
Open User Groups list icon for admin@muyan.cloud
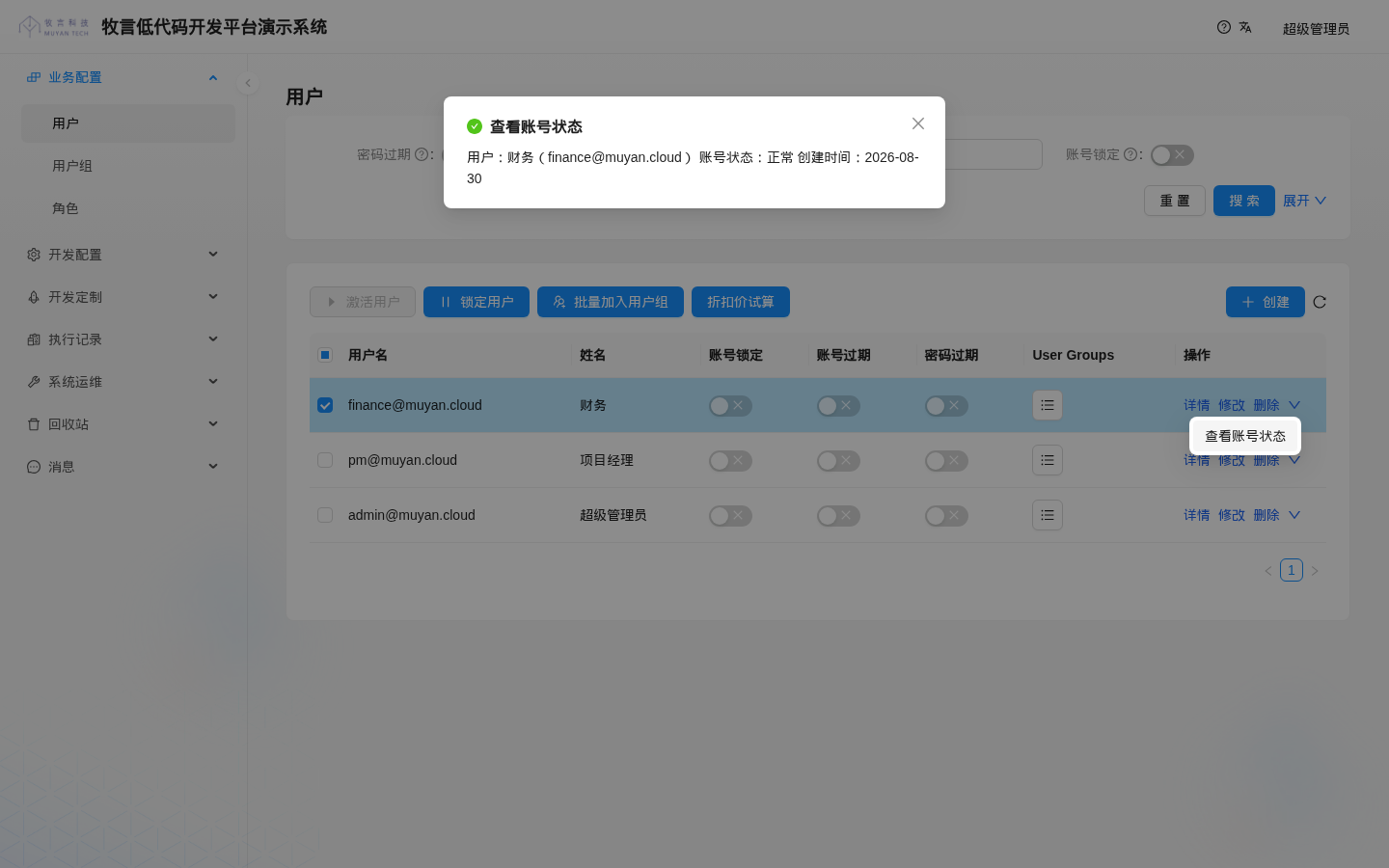(x=1048, y=515)
